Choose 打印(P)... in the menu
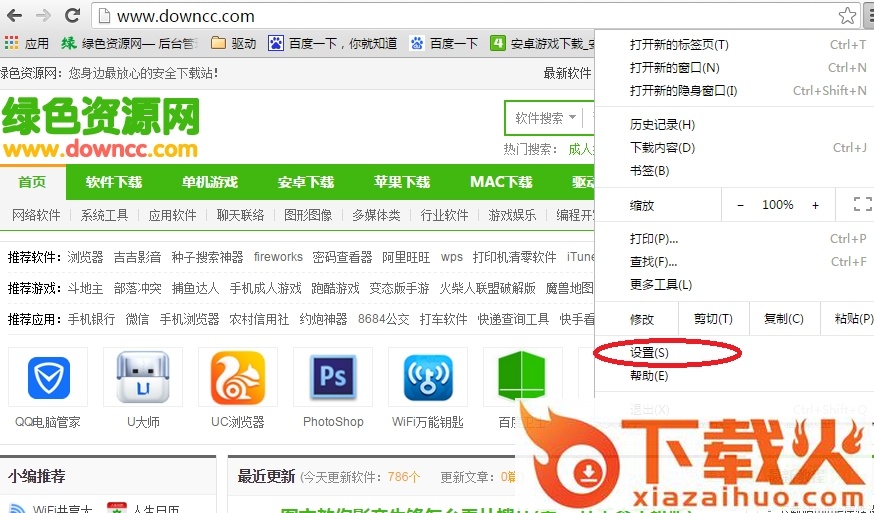This screenshot has height=513, width=874. click(x=734, y=239)
